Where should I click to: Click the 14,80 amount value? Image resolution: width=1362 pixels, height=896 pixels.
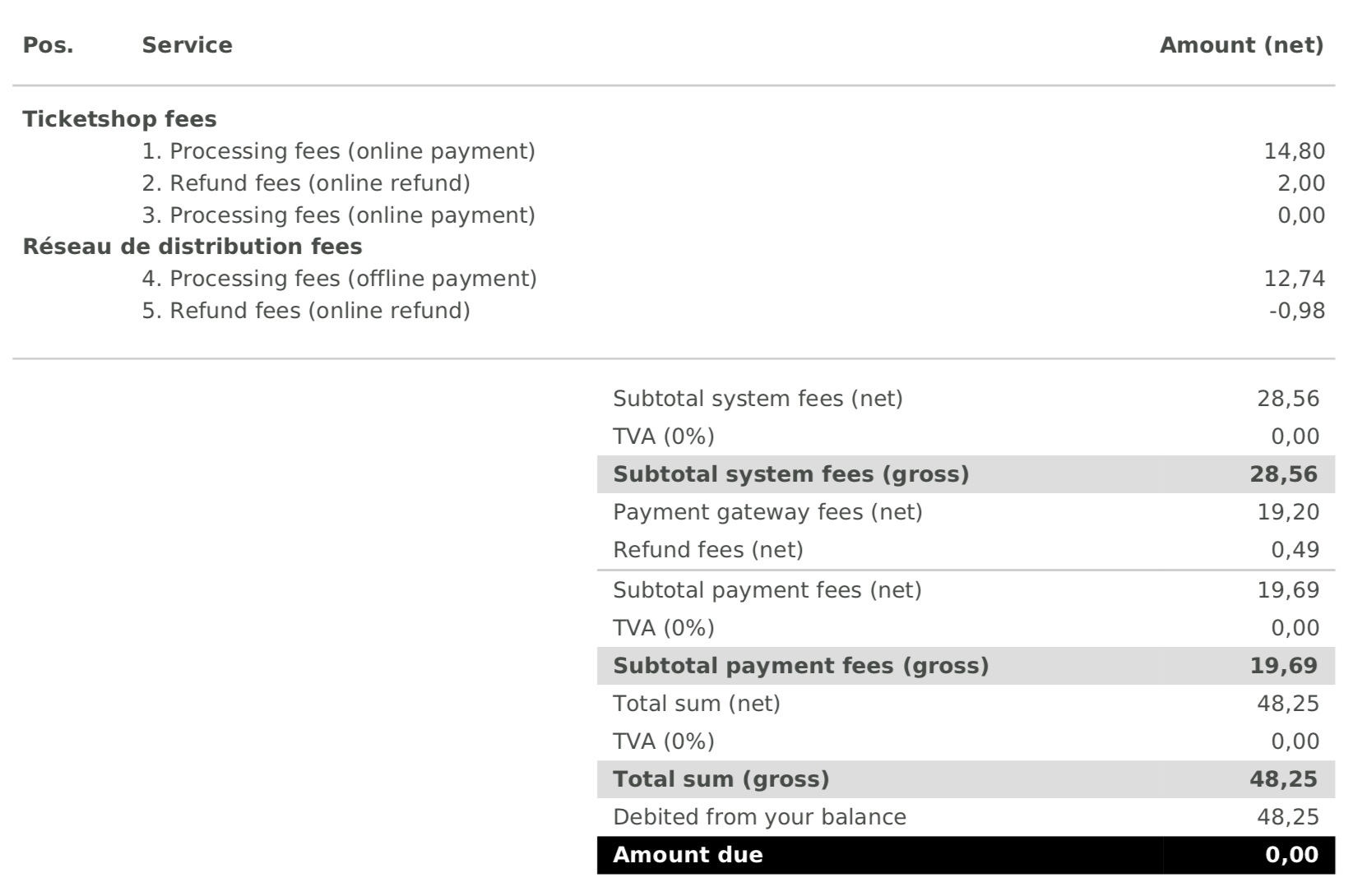(x=1294, y=151)
